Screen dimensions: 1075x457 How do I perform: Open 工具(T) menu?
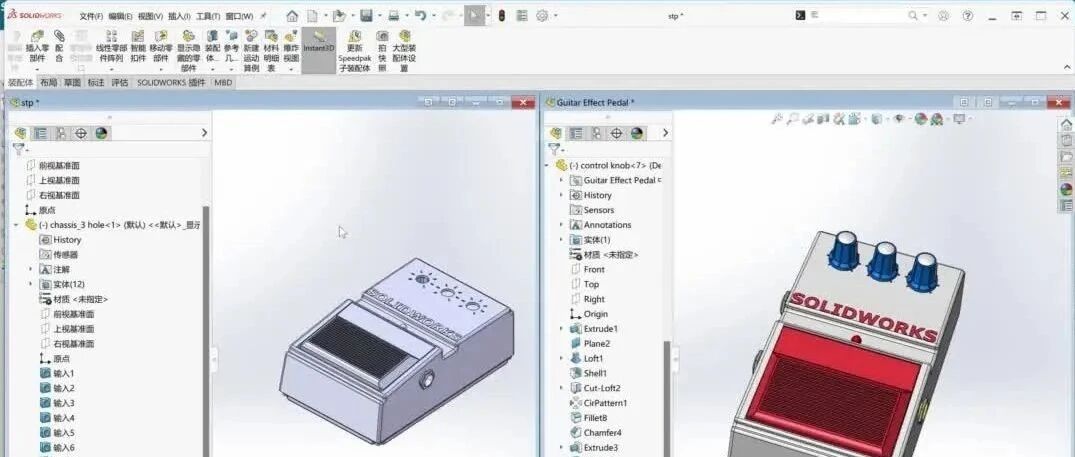pos(208,16)
